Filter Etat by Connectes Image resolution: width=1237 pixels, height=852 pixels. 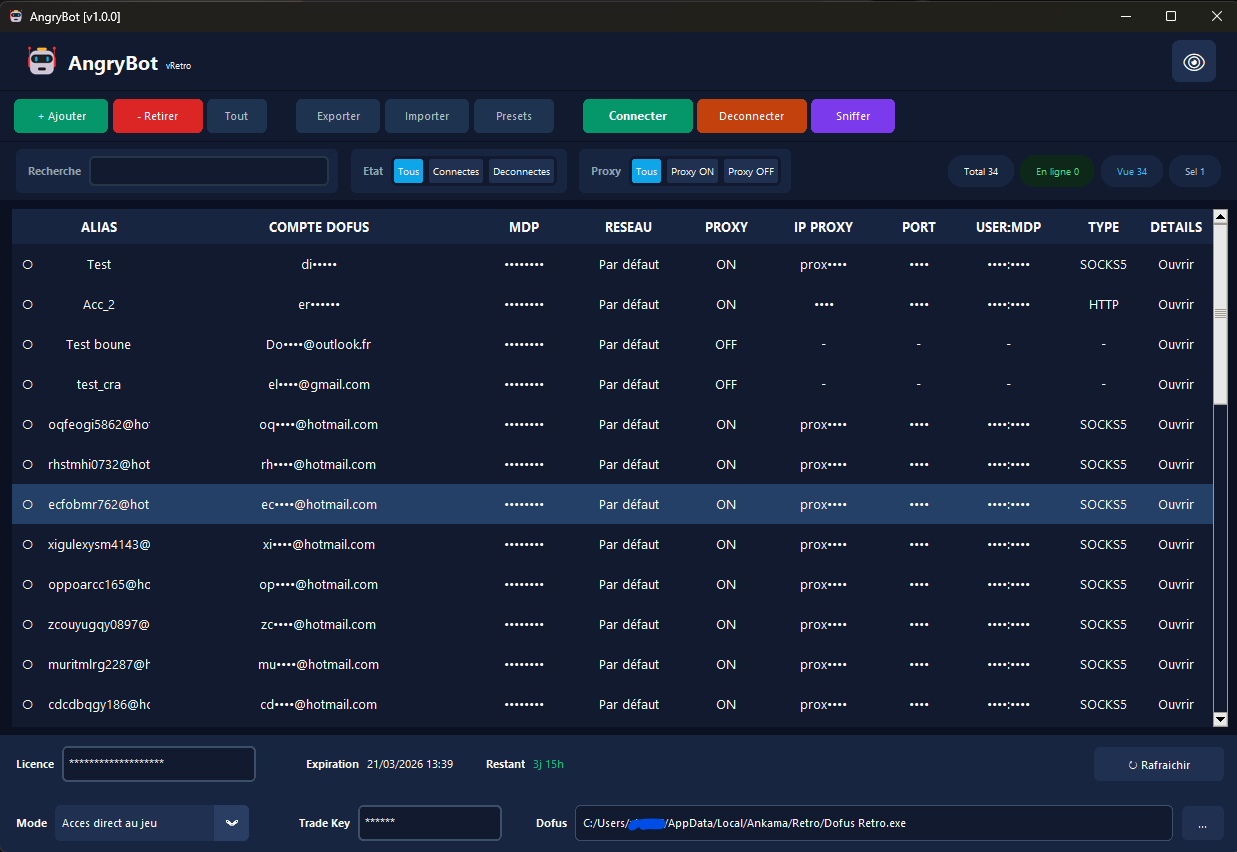[x=455, y=172]
